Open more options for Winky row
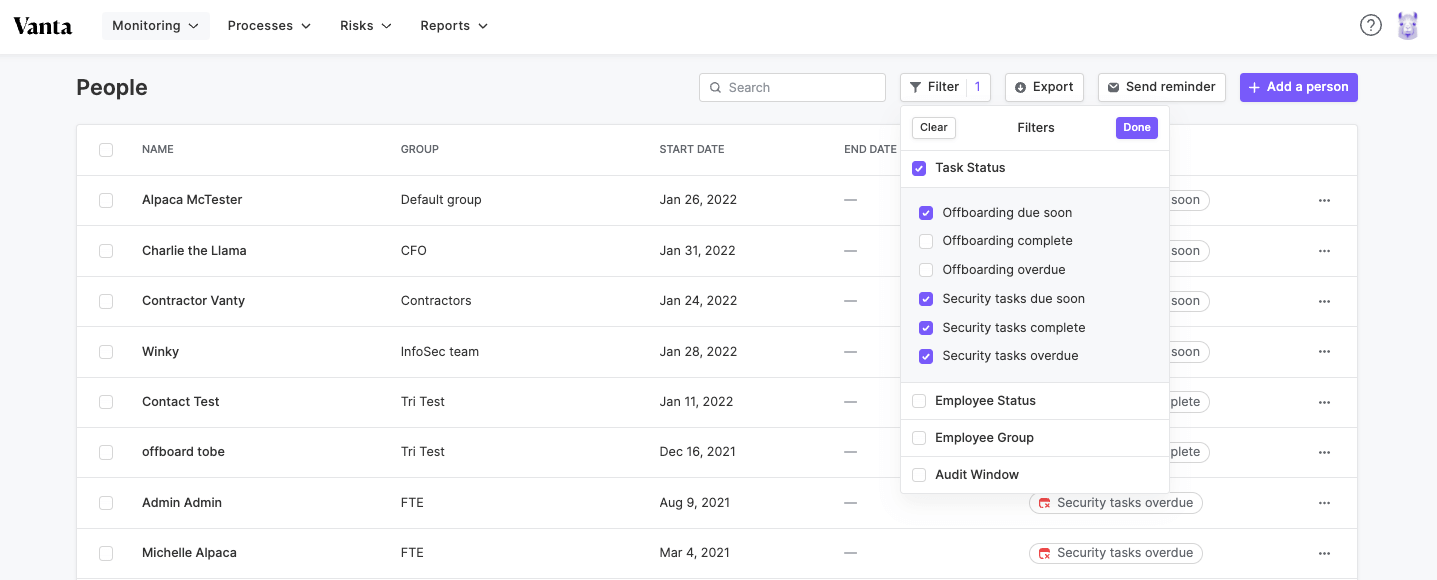 coord(1324,352)
